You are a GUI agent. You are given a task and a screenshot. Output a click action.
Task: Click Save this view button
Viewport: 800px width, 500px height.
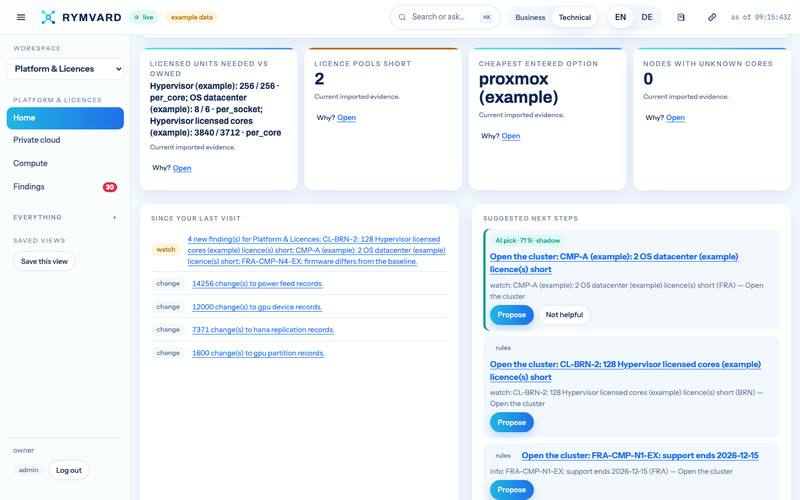(44, 261)
